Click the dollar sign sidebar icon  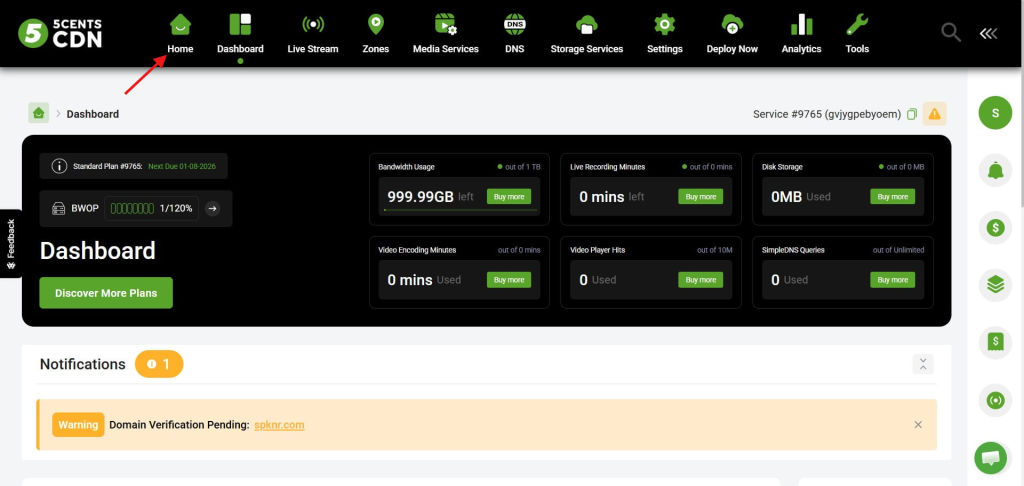pos(995,227)
